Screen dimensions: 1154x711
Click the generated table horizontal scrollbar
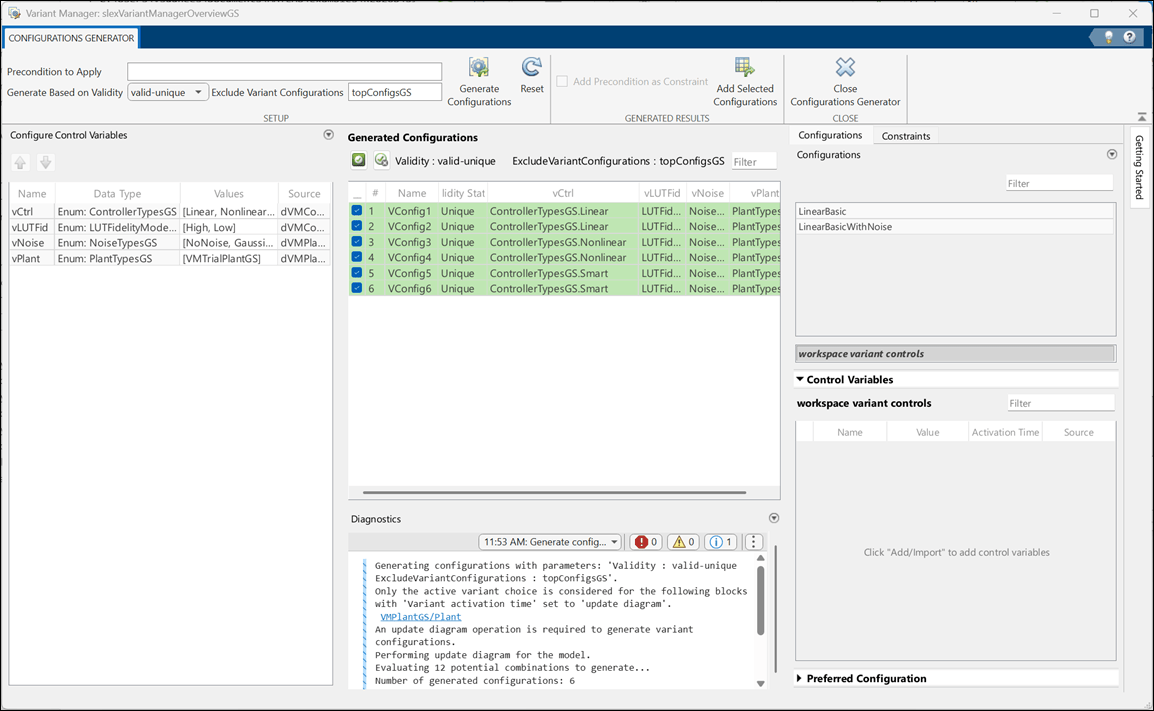[554, 492]
